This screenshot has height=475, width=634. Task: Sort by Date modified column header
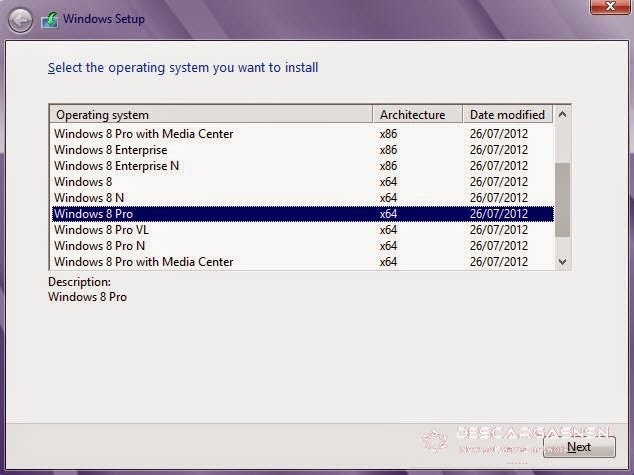point(507,115)
